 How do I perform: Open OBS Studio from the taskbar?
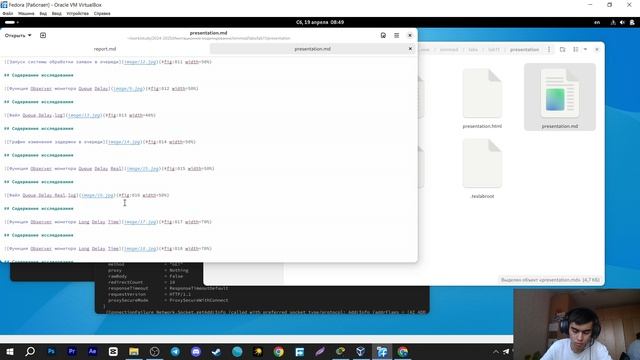155,351
